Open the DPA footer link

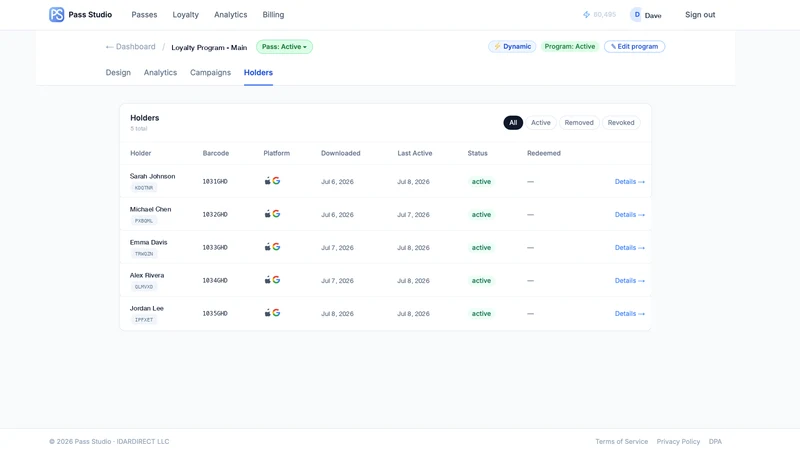[715, 441]
